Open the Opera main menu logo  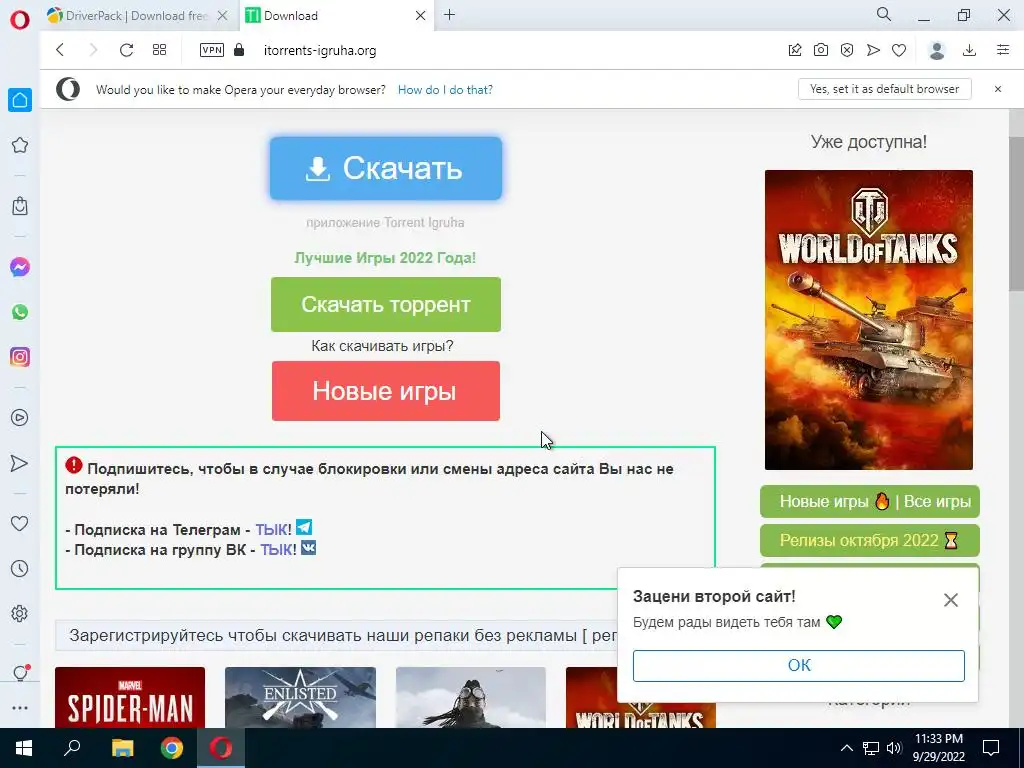[x=20, y=20]
